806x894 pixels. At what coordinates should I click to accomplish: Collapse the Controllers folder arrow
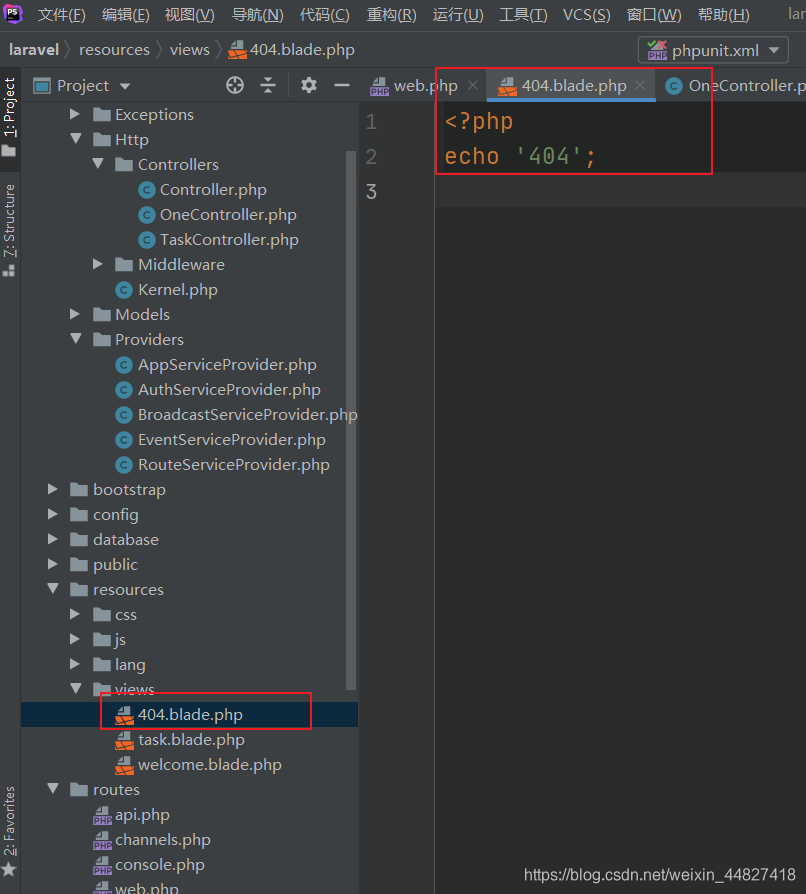[x=98, y=164]
